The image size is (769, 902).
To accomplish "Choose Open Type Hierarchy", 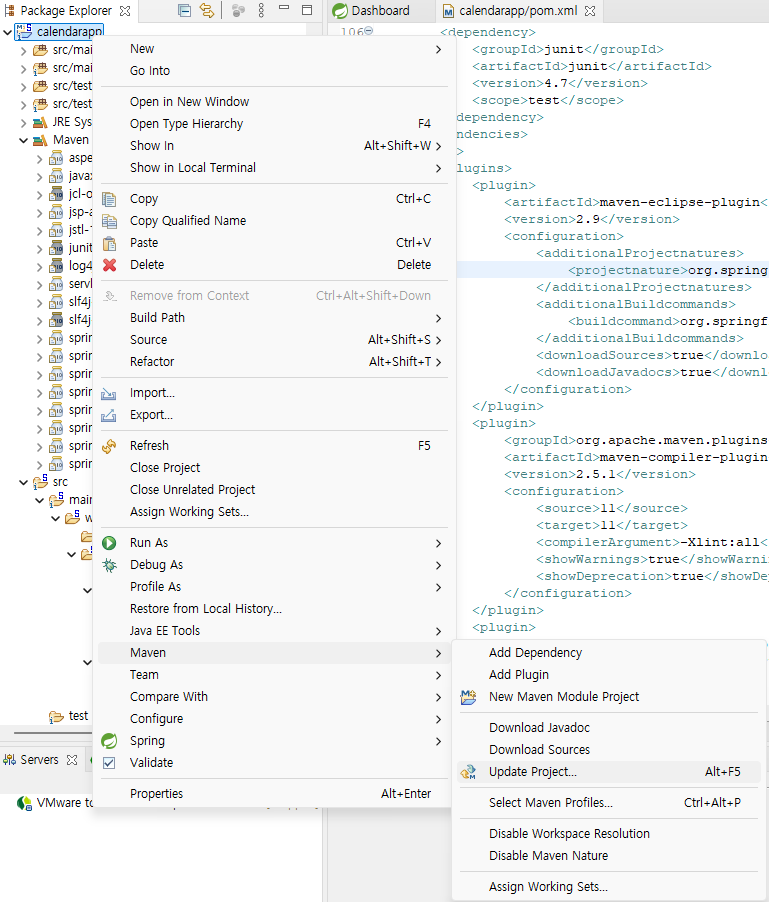I will 273,124.
